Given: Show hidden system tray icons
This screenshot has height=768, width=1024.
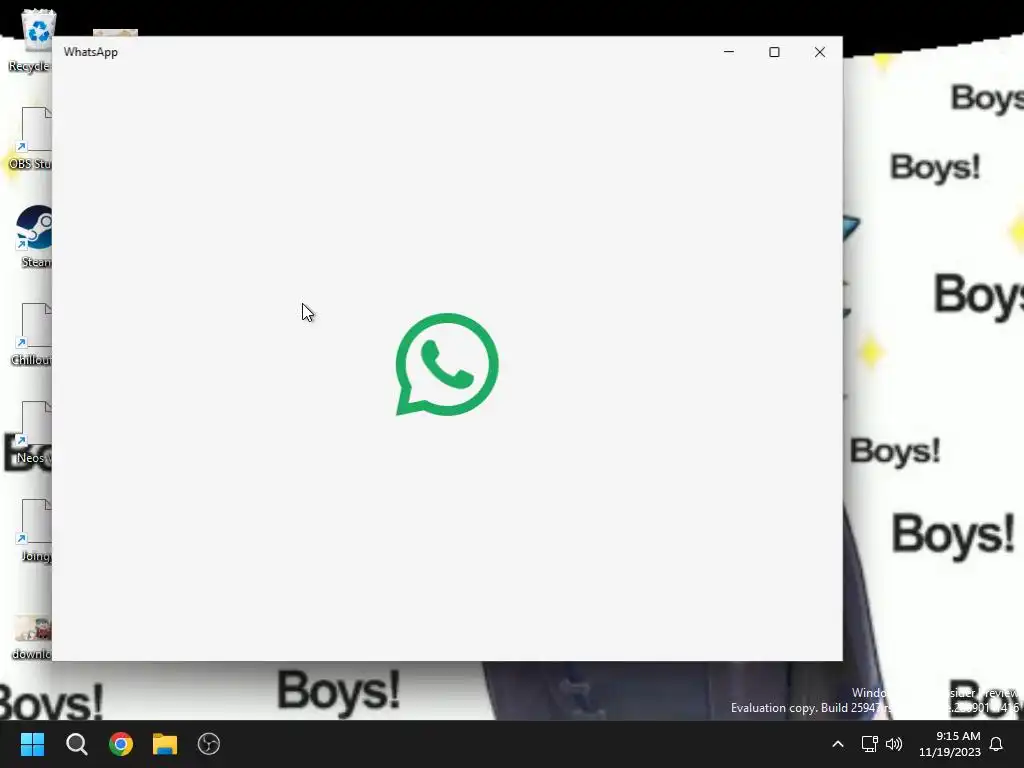Looking at the screenshot, I should (x=838, y=744).
